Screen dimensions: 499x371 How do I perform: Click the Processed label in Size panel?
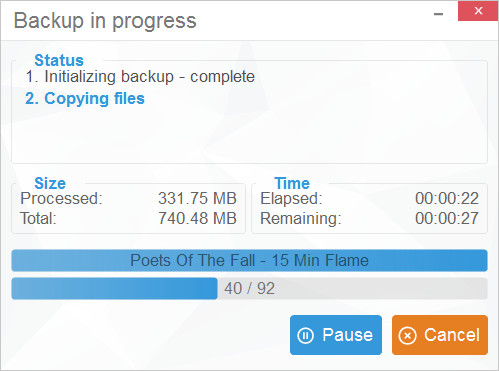tap(61, 198)
